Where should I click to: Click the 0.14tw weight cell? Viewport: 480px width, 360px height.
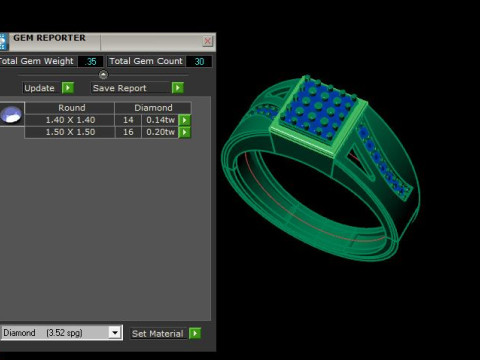(x=160, y=120)
